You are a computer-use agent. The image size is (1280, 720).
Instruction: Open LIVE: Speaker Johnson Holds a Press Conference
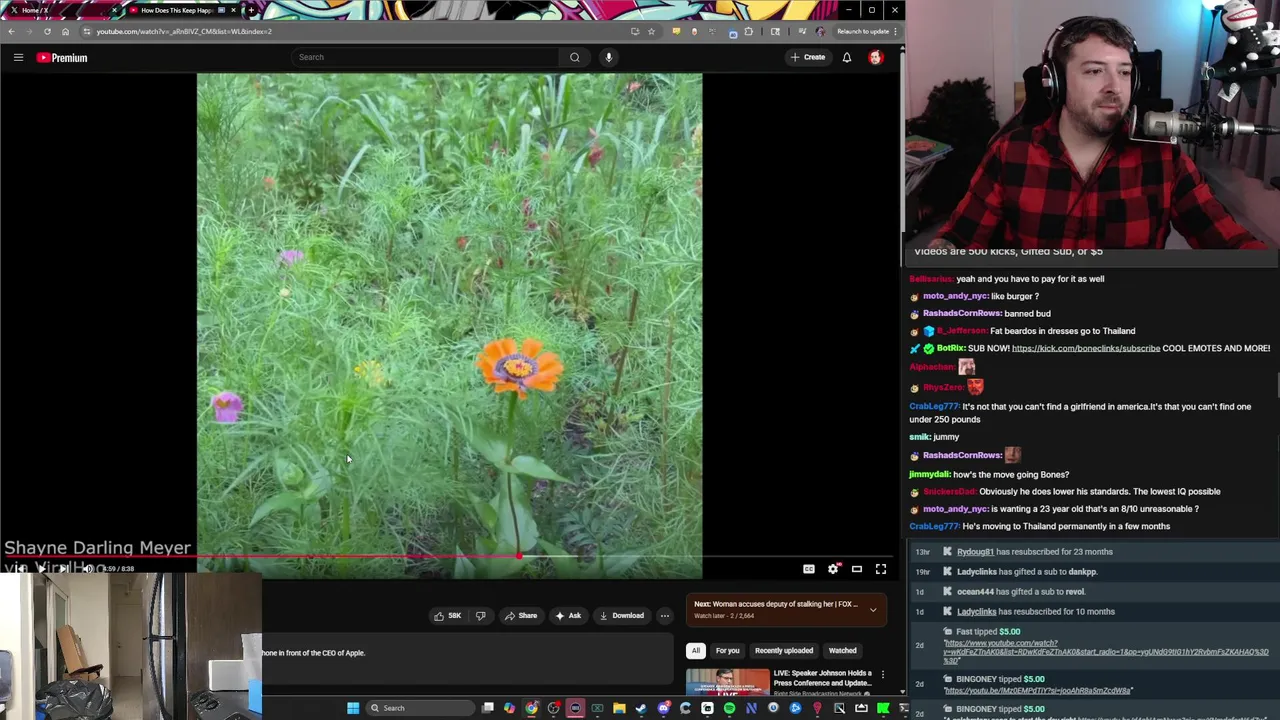(822, 678)
